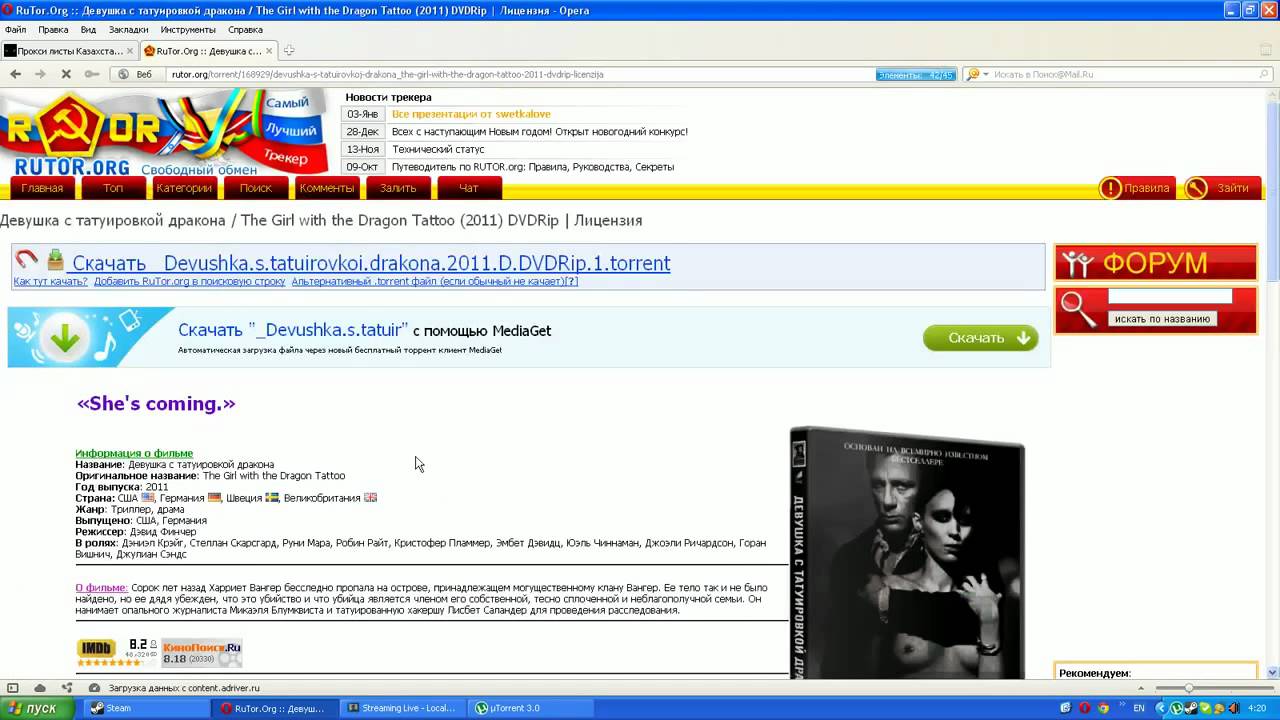Toggle the panel icon in status bar
The height and width of the screenshot is (720, 1280).
click(13, 688)
